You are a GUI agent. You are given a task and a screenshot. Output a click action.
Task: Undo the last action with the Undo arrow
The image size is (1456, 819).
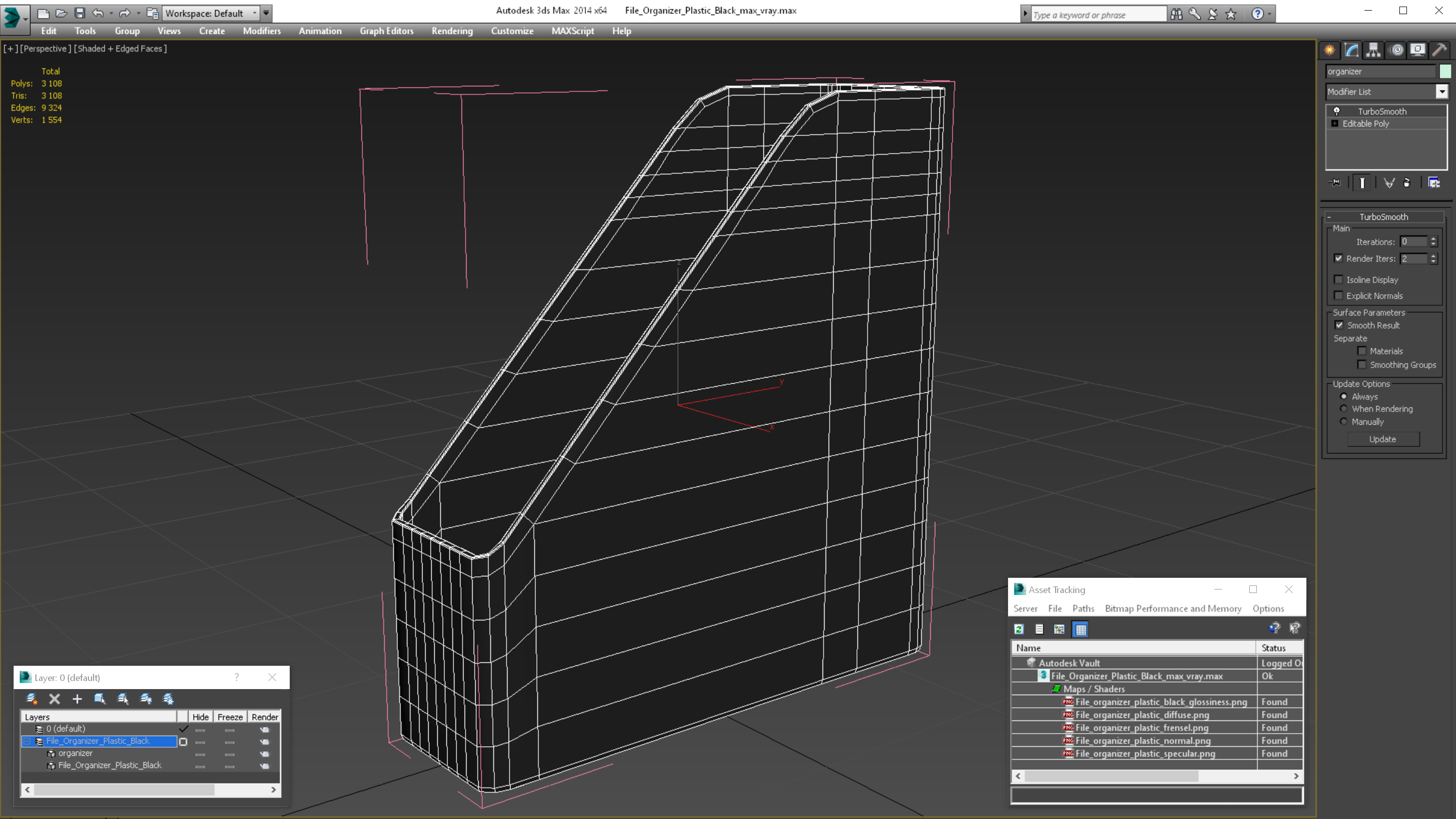point(98,13)
